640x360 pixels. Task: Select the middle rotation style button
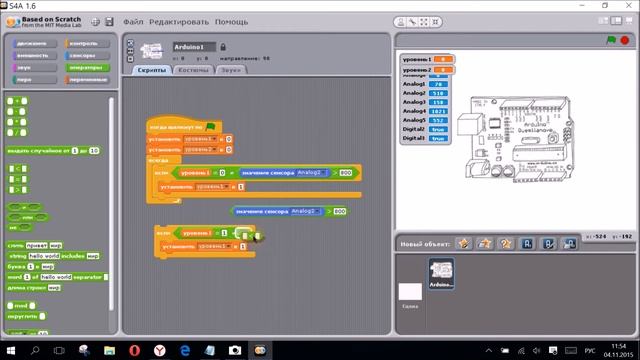(x=131, y=51)
